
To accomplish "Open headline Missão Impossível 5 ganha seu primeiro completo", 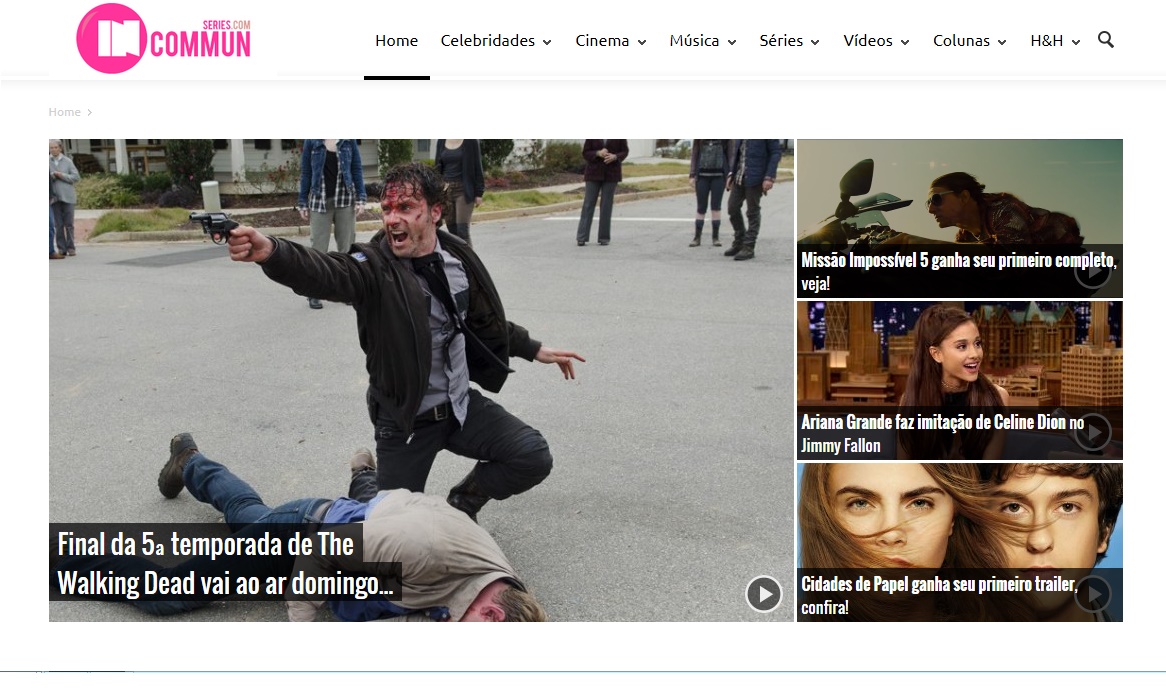I will (959, 271).
